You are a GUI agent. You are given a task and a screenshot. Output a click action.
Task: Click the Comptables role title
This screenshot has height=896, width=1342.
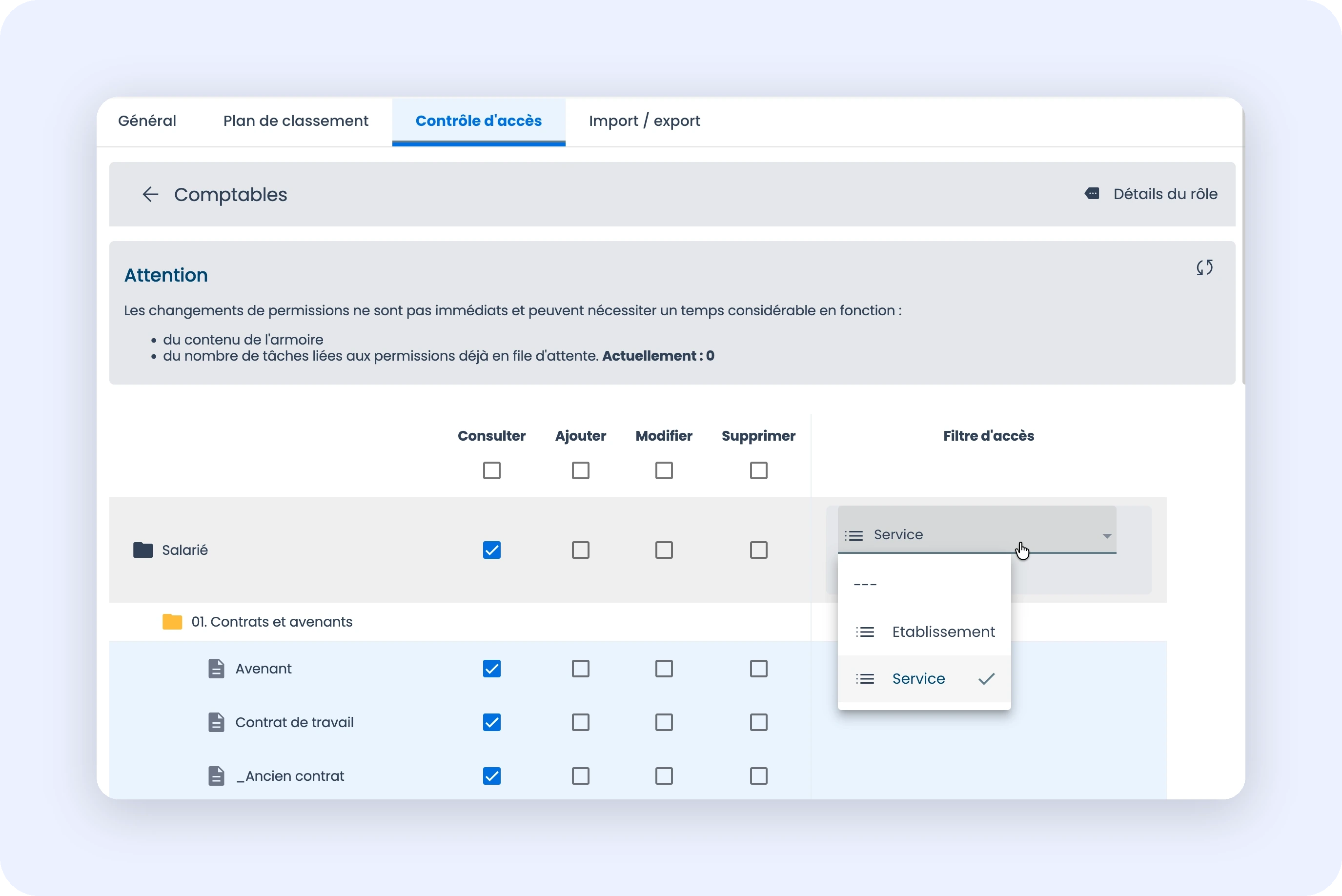pyautogui.click(x=230, y=195)
